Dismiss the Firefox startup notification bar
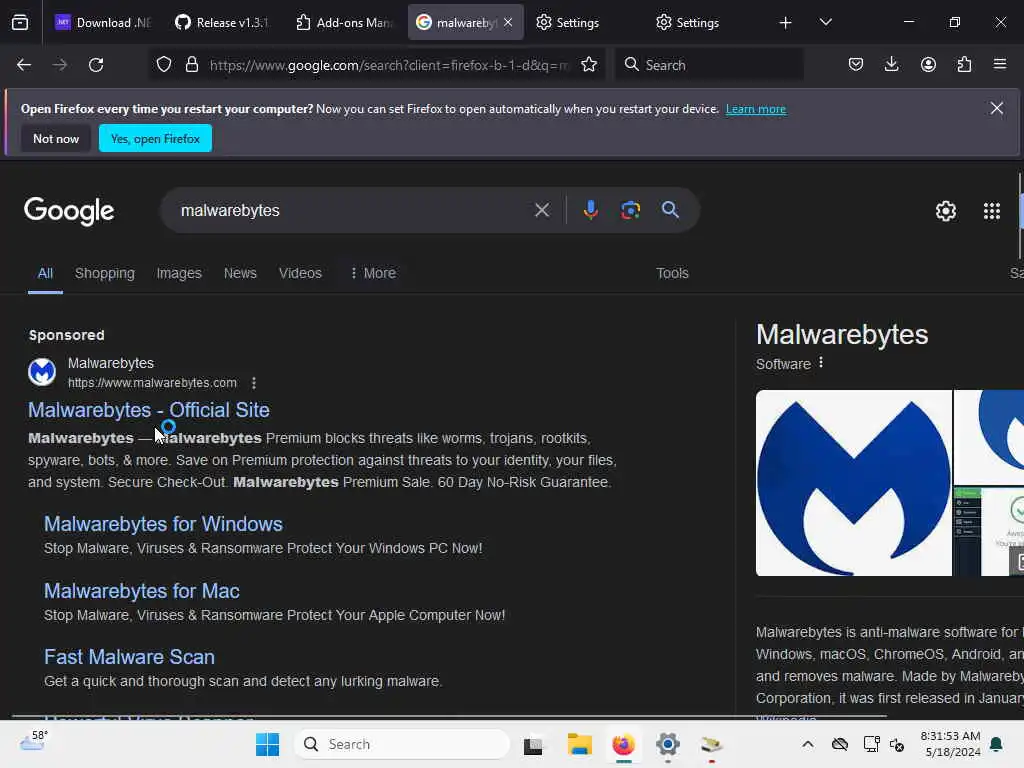 pos(996,108)
